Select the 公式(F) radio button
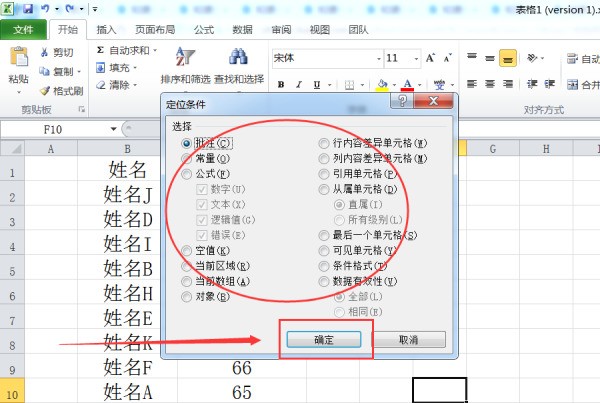This screenshot has height=403, width=600. 186,175
